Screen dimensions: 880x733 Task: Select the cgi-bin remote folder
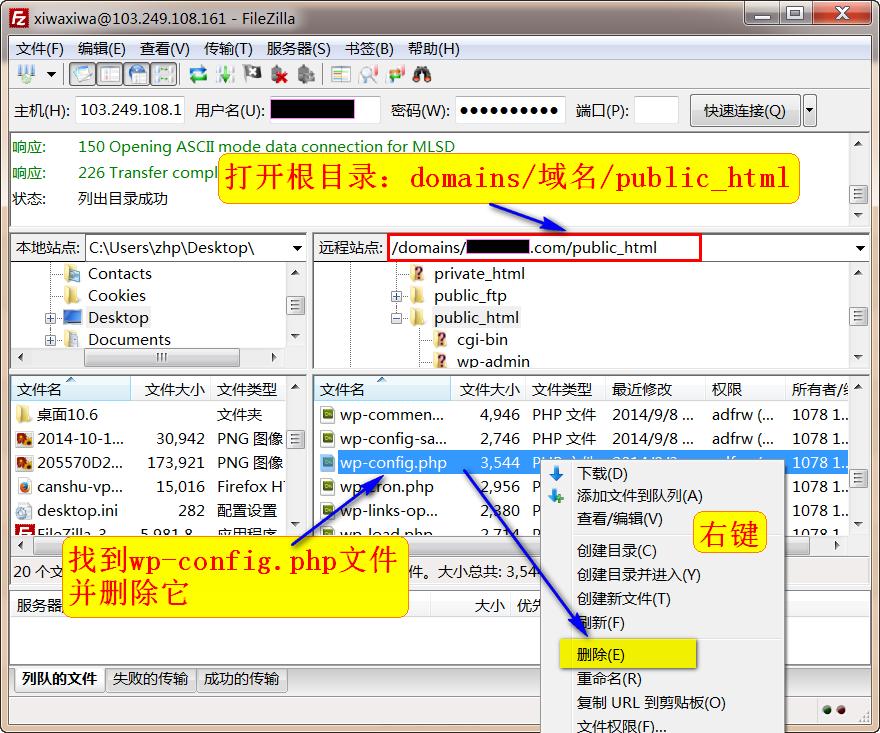coord(482,340)
